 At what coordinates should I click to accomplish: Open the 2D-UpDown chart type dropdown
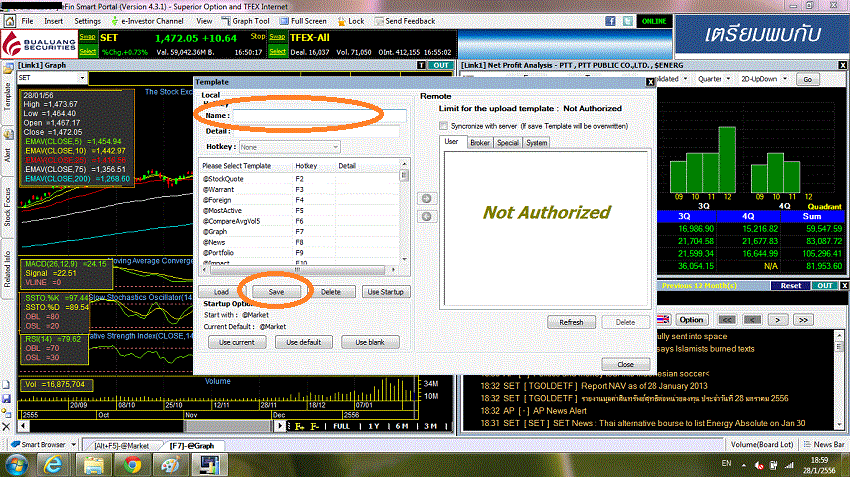pyautogui.click(x=763, y=79)
